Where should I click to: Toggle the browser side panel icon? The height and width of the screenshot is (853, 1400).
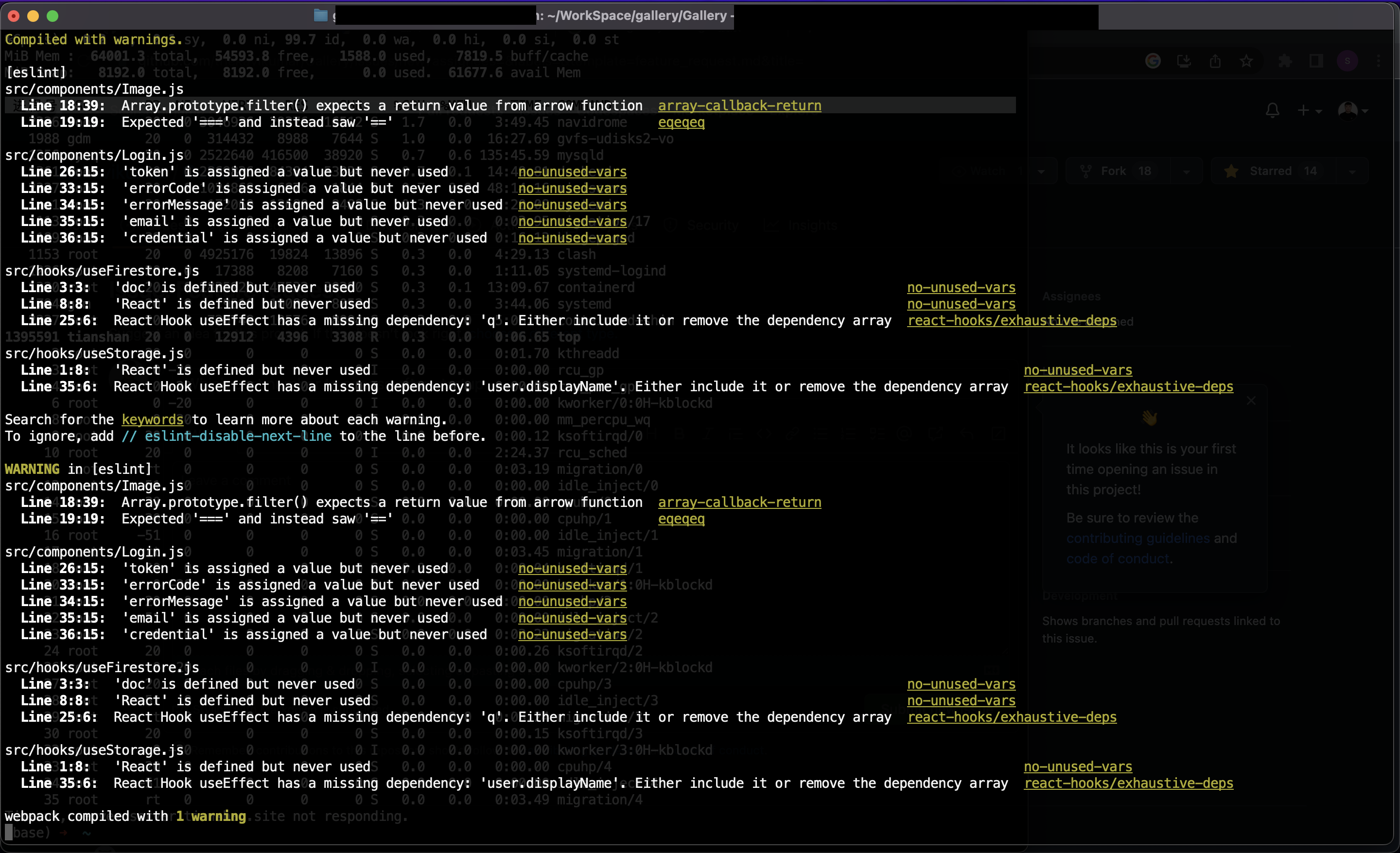coord(1316,61)
